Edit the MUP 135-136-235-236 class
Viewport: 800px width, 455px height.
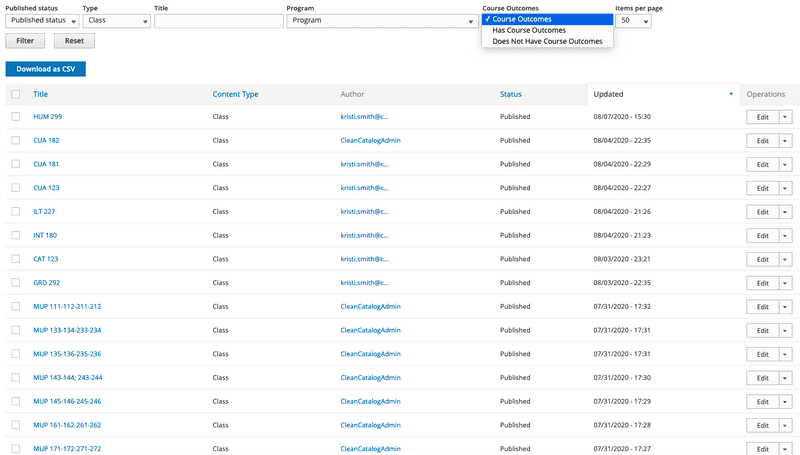coord(762,355)
